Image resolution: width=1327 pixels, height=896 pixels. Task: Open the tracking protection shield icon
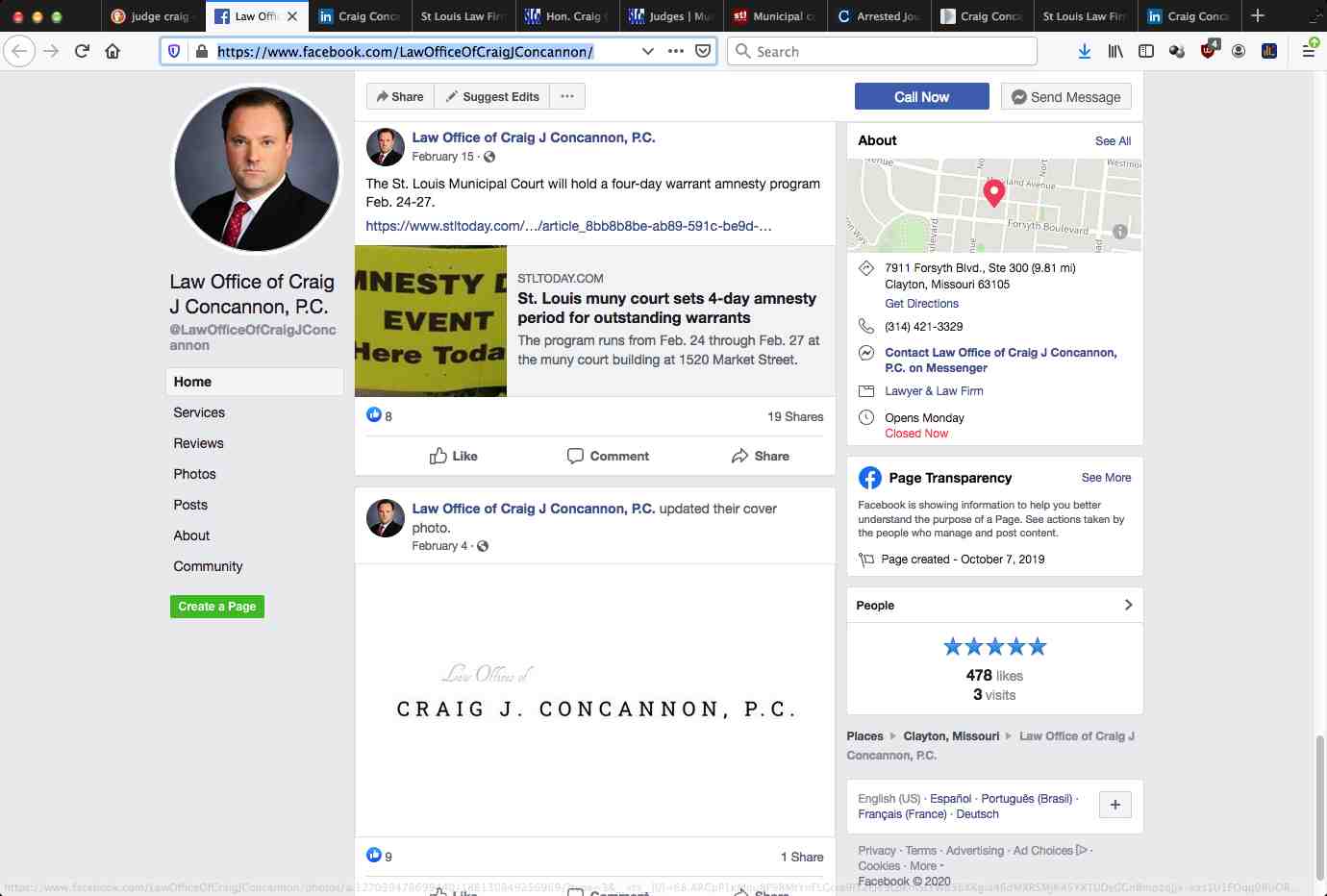click(174, 51)
